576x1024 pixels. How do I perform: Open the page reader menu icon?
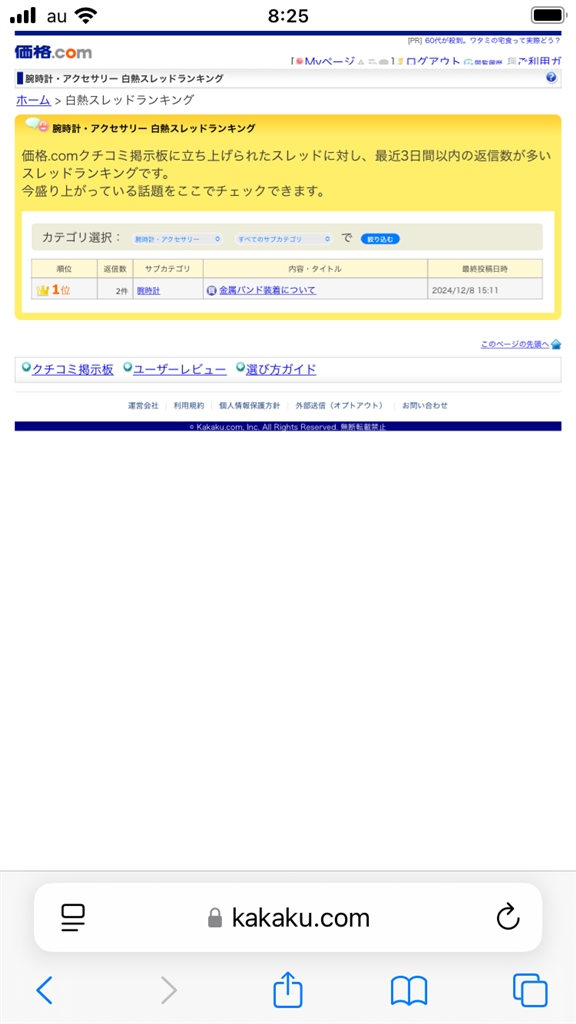pyautogui.click(x=74, y=918)
